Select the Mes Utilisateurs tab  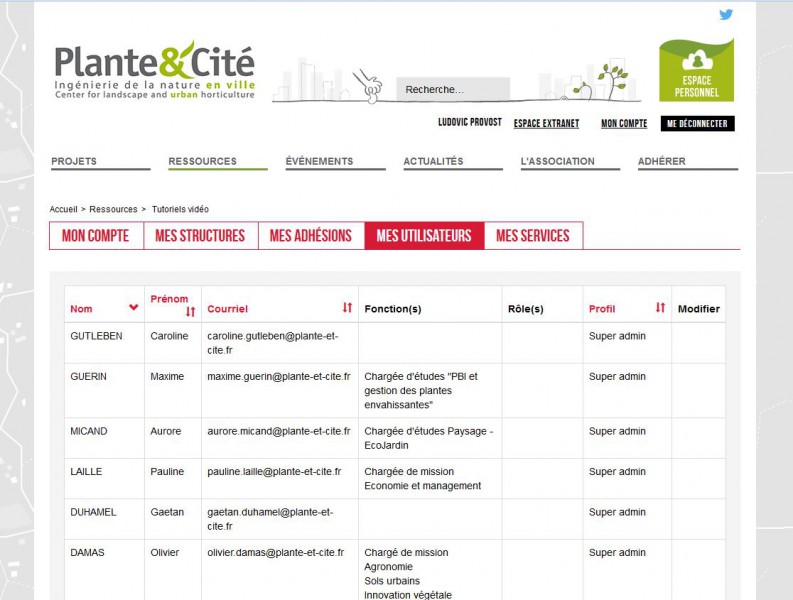(x=424, y=236)
